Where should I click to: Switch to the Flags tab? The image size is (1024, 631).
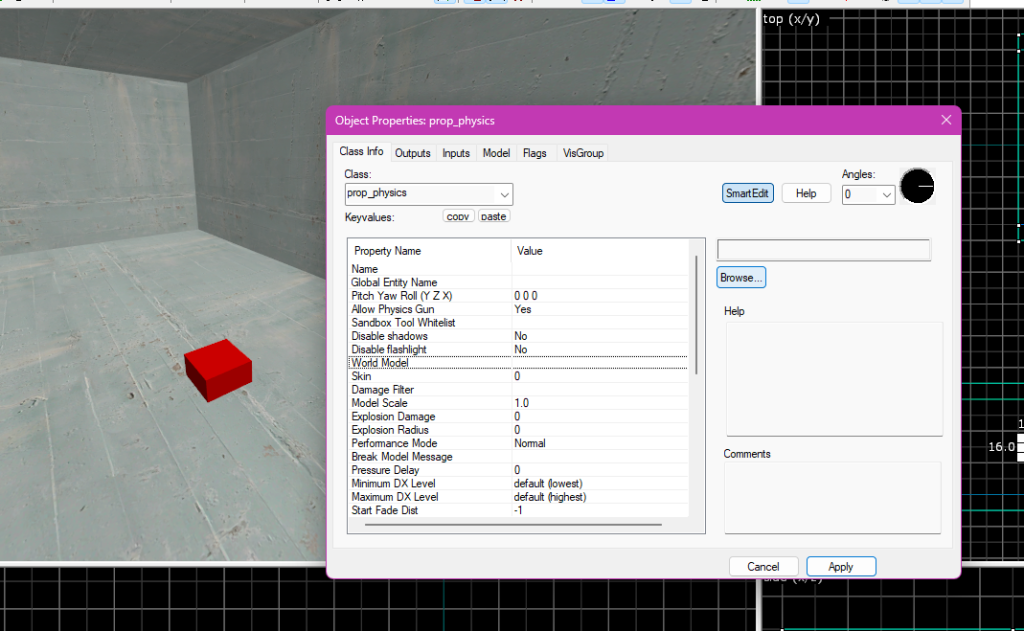tap(534, 153)
